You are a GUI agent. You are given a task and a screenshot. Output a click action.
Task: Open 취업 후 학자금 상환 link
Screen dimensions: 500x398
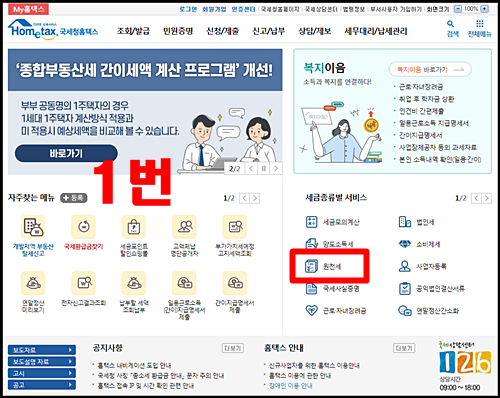pyautogui.click(x=427, y=99)
